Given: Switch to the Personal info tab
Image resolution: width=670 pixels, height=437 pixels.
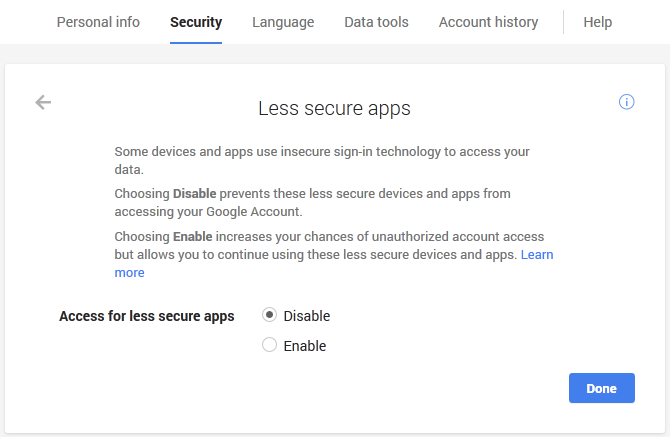Looking at the screenshot, I should 98,22.
